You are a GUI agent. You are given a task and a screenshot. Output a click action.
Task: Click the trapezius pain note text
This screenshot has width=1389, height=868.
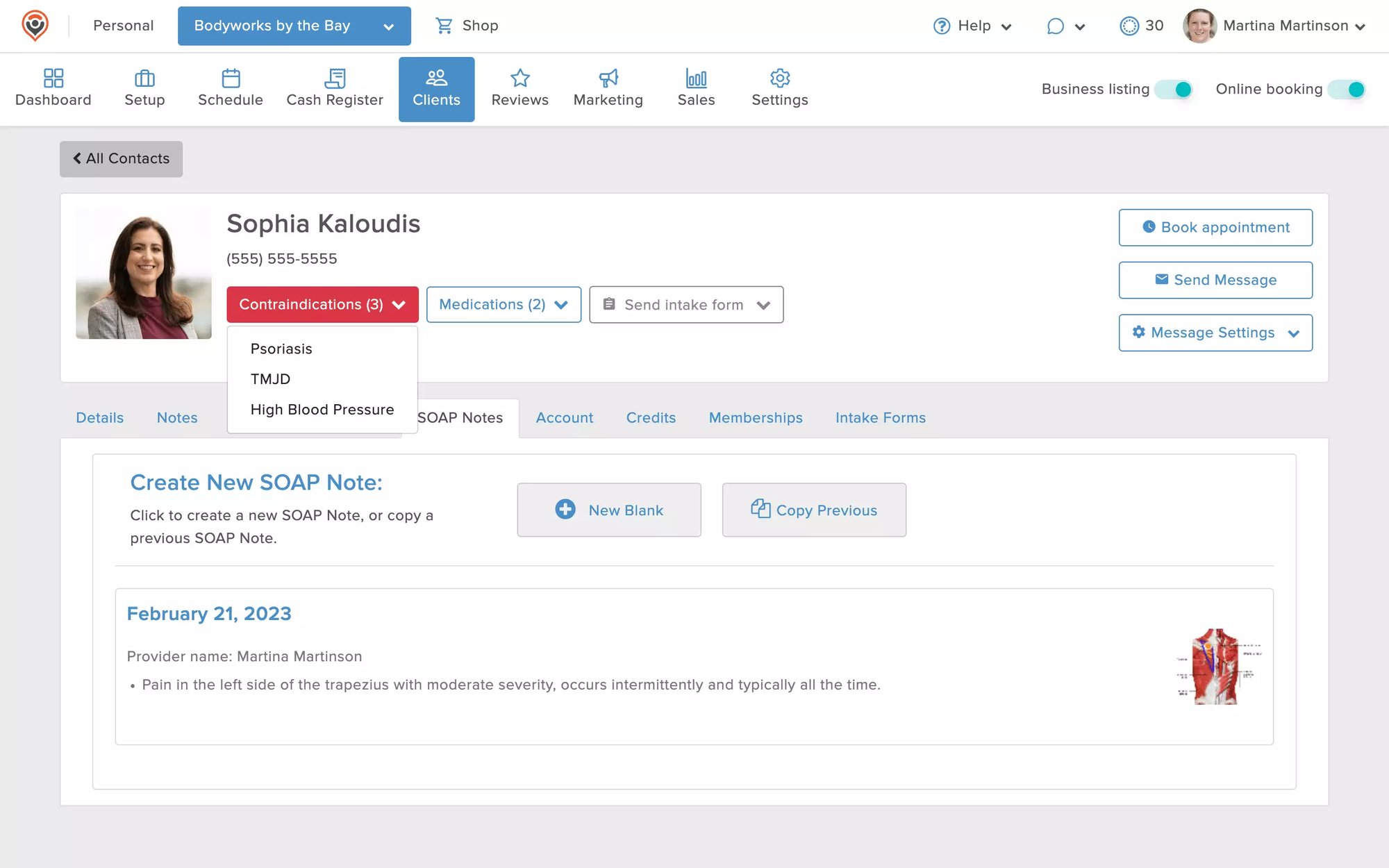511,685
